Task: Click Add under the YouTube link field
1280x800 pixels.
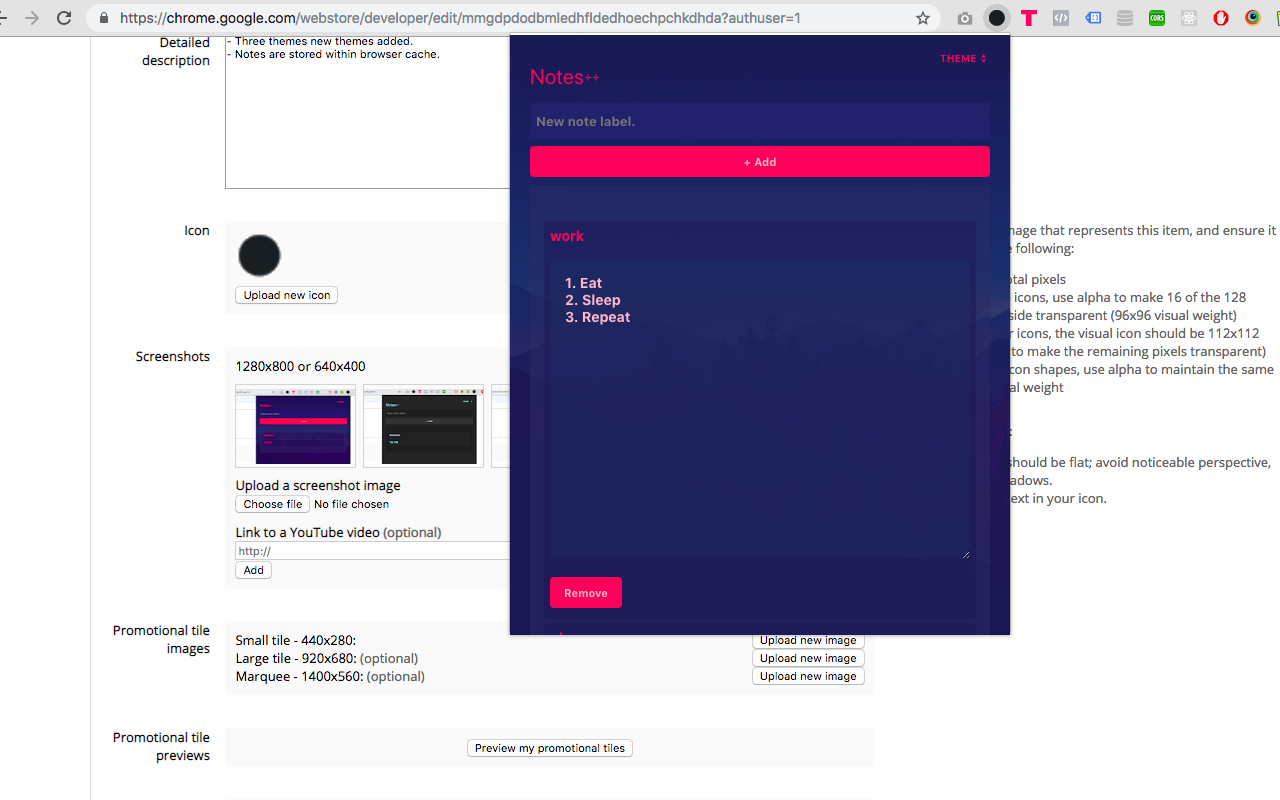Action: pyautogui.click(x=254, y=570)
